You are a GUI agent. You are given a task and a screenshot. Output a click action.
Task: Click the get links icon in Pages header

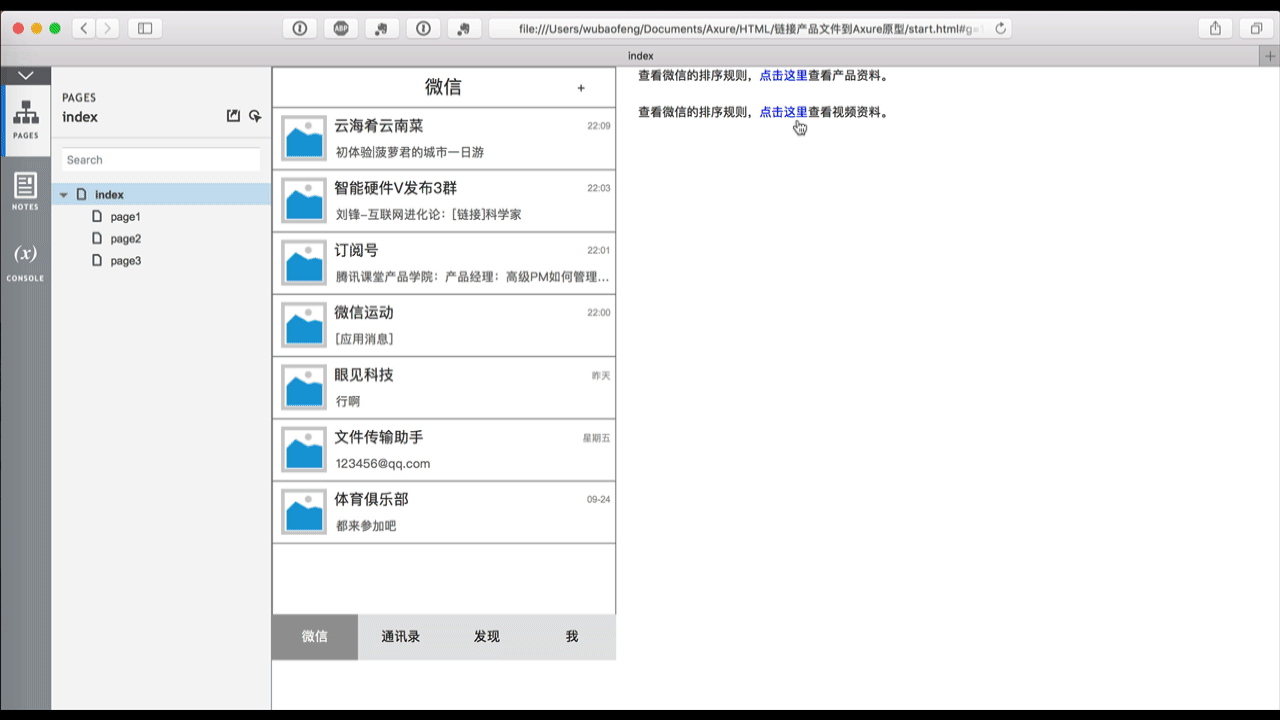[255, 116]
